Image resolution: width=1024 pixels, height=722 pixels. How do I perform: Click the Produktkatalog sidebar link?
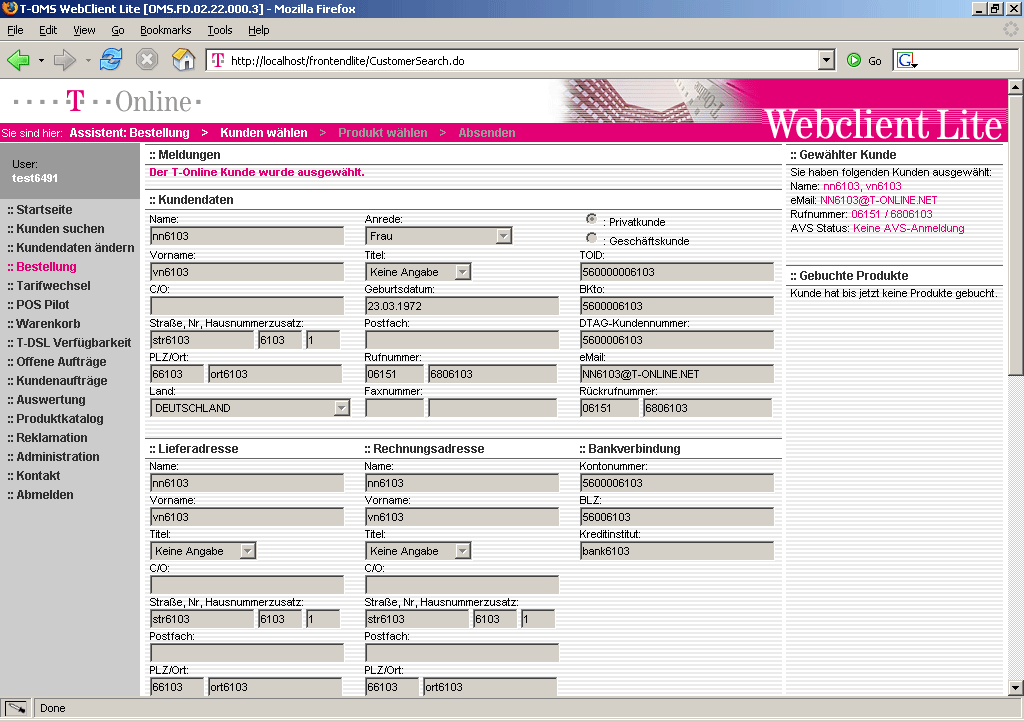point(59,419)
